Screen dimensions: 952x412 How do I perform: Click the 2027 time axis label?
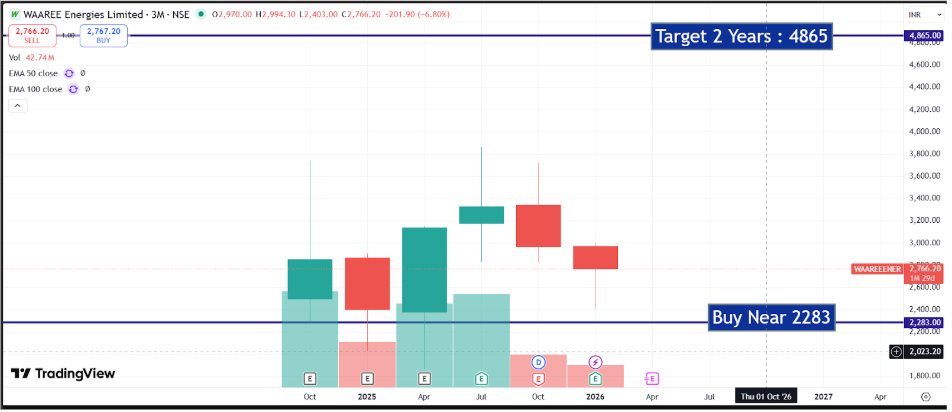coord(823,397)
